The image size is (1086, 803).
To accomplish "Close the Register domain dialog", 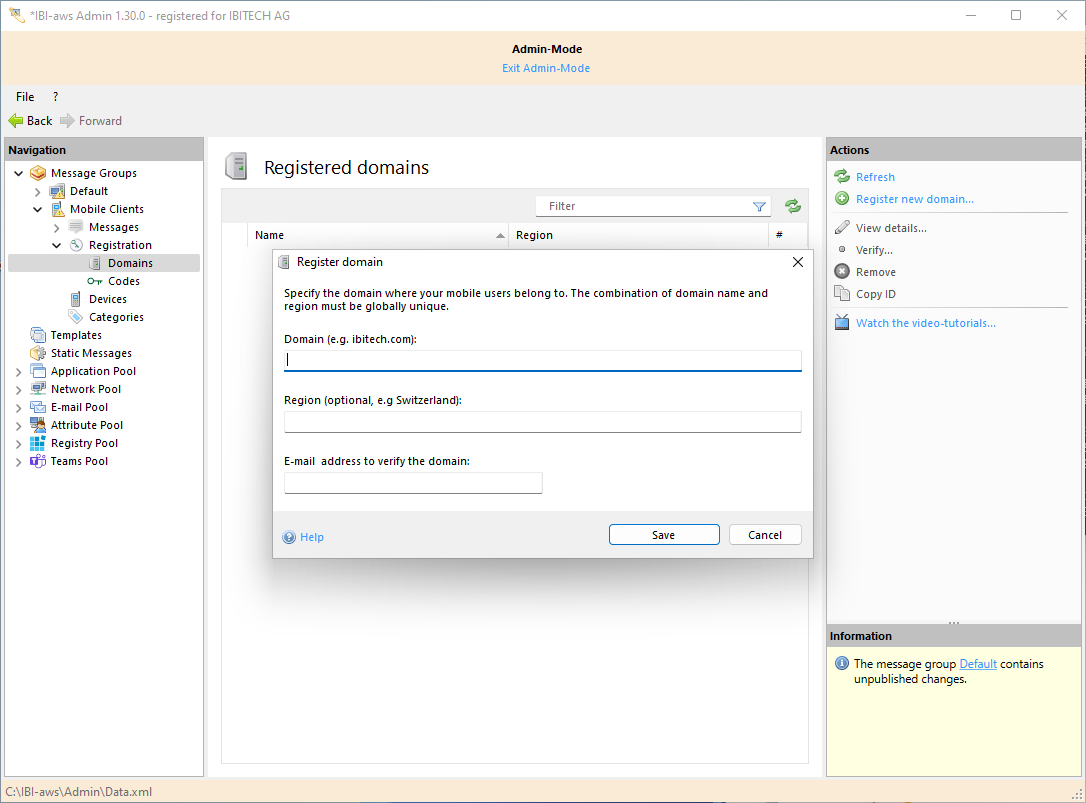I will click(797, 262).
